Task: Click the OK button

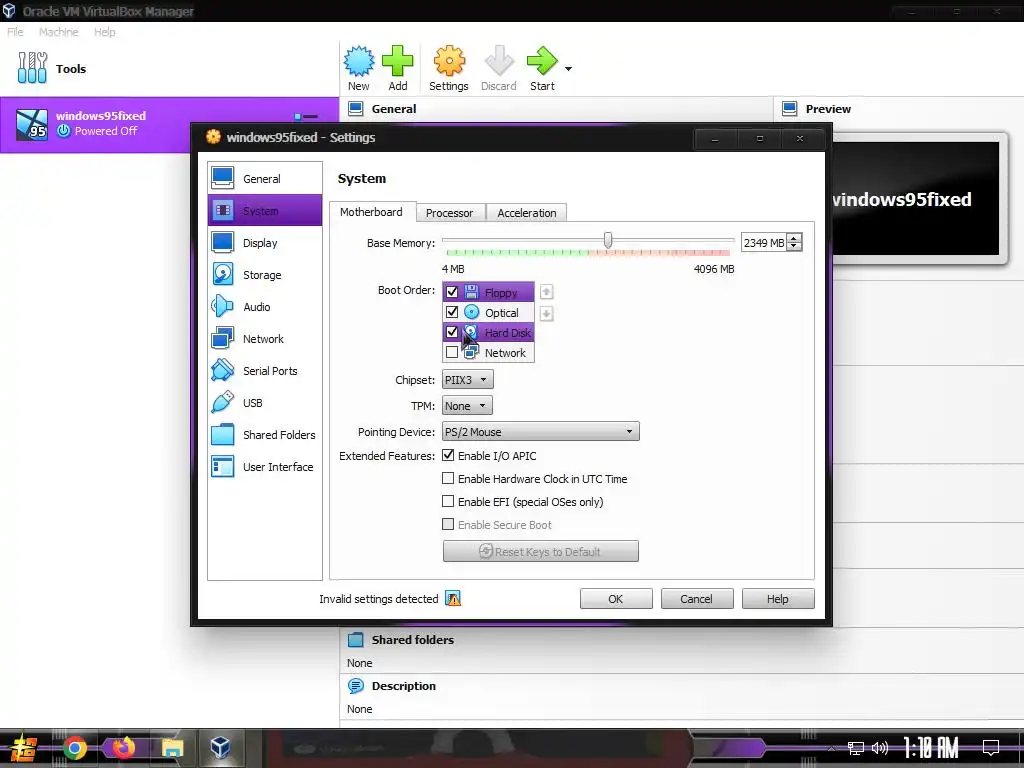Action: (616, 599)
